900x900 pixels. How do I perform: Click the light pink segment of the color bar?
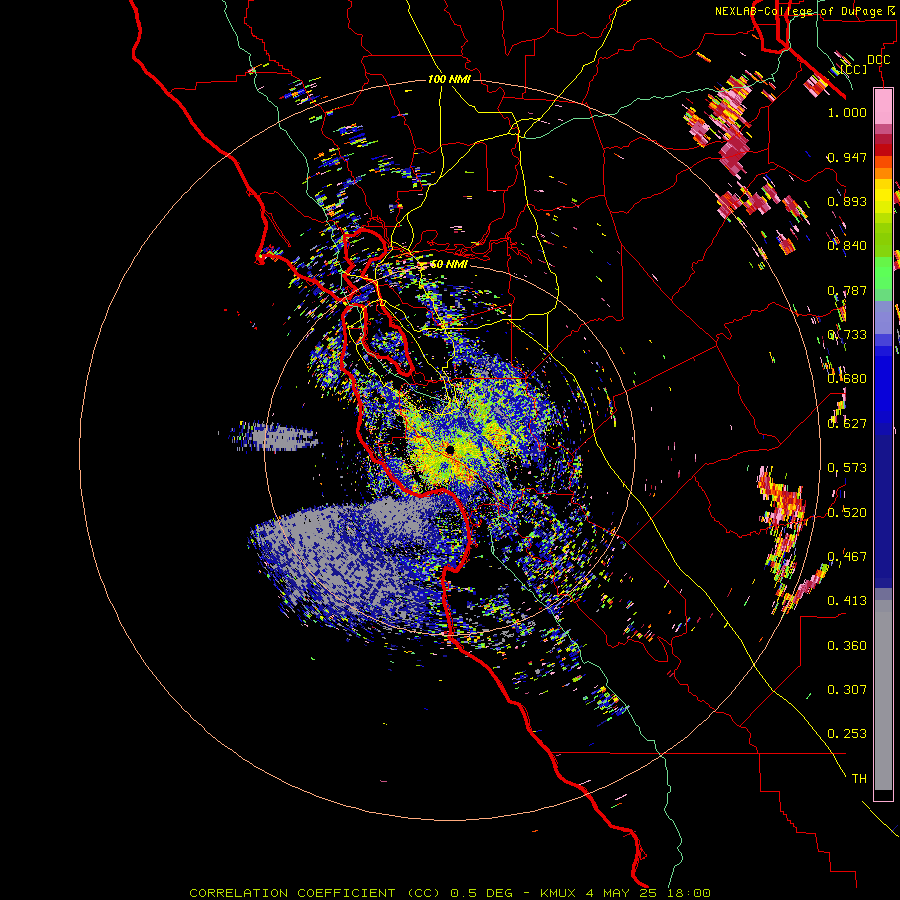883,106
